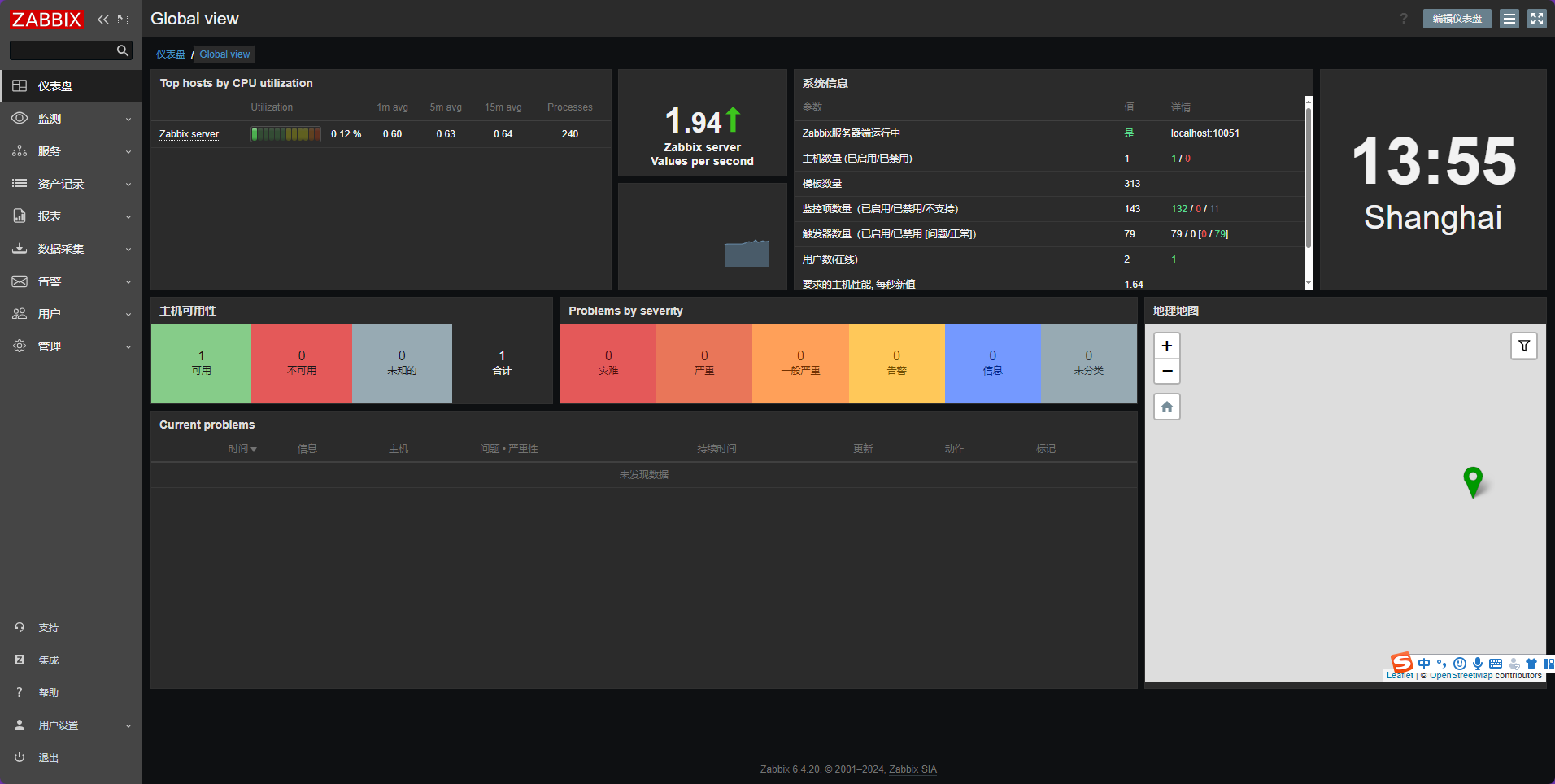The width and height of the screenshot is (1555, 784).
Task: Click the 告警 envelope icon
Action: [20, 281]
